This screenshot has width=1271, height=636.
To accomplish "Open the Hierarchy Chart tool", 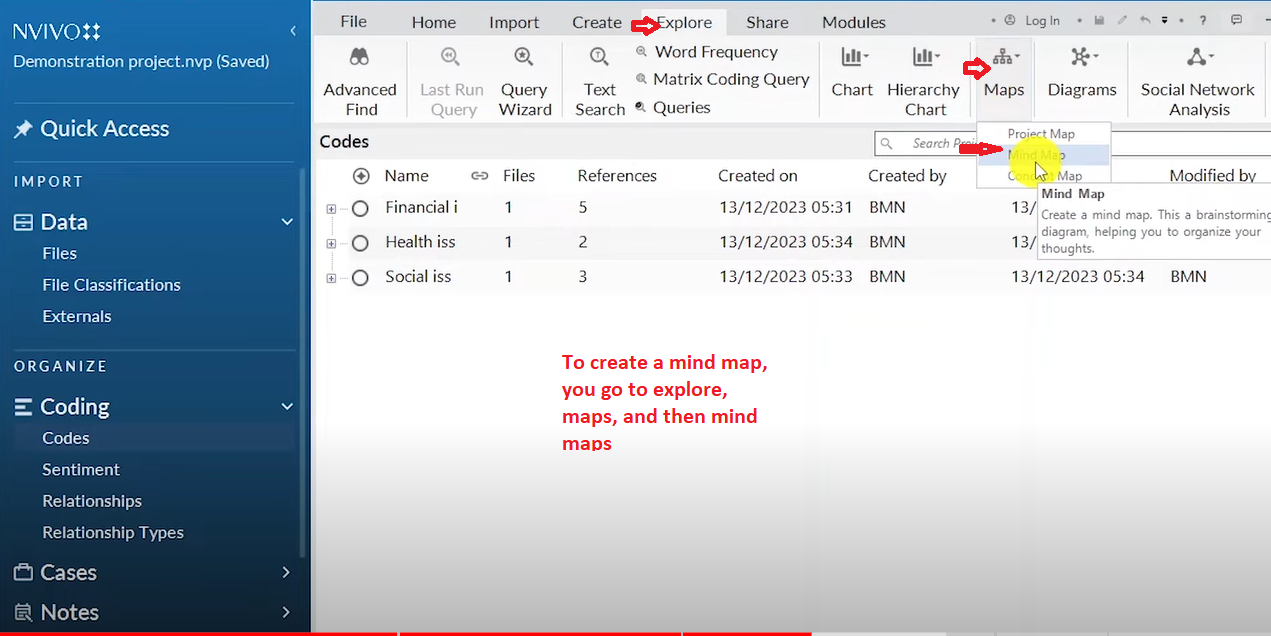I will [923, 81].
